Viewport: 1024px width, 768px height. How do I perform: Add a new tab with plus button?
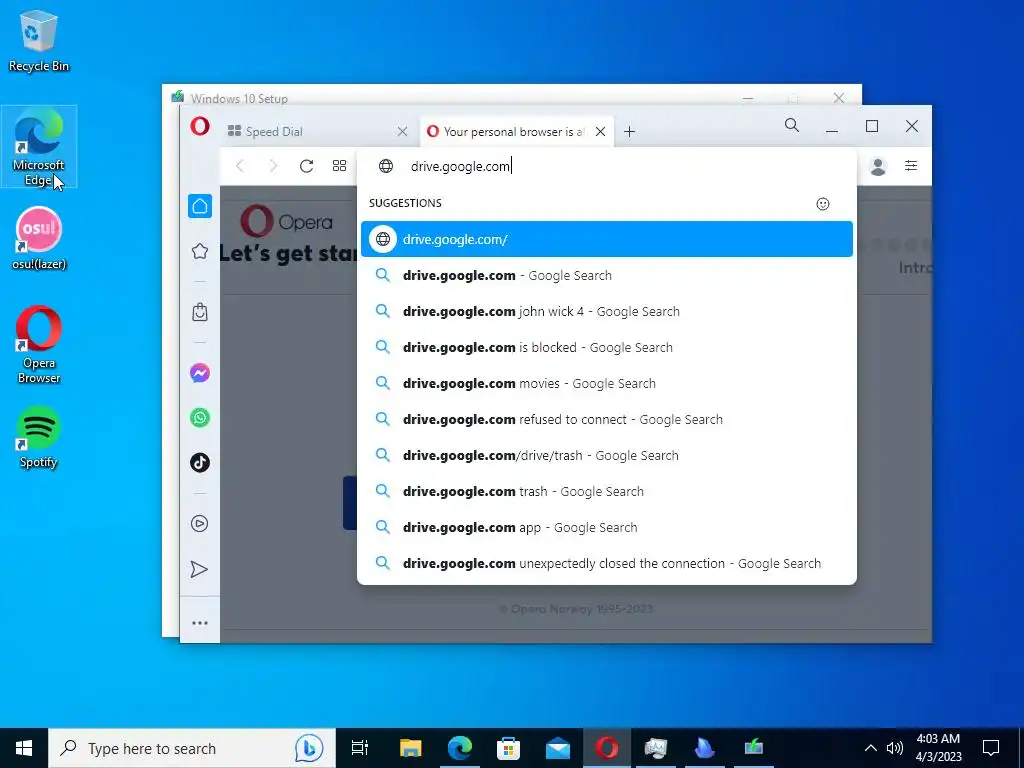(x=629, y=132)
